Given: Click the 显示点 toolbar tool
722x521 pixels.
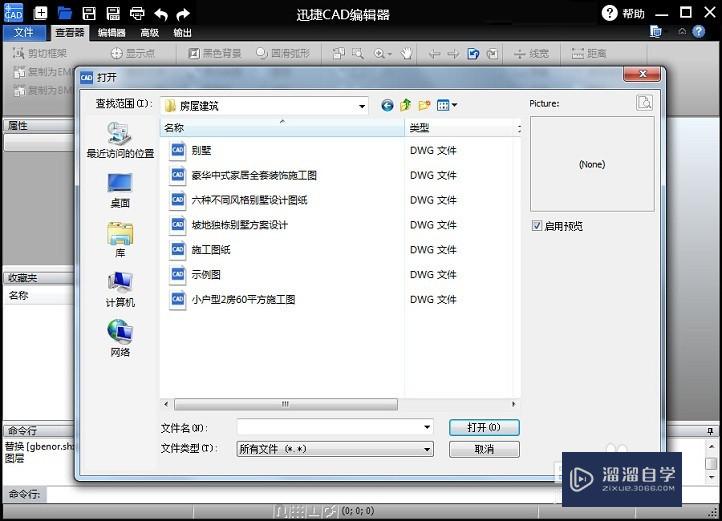Looking at the screenshot, I should (133, 53).
